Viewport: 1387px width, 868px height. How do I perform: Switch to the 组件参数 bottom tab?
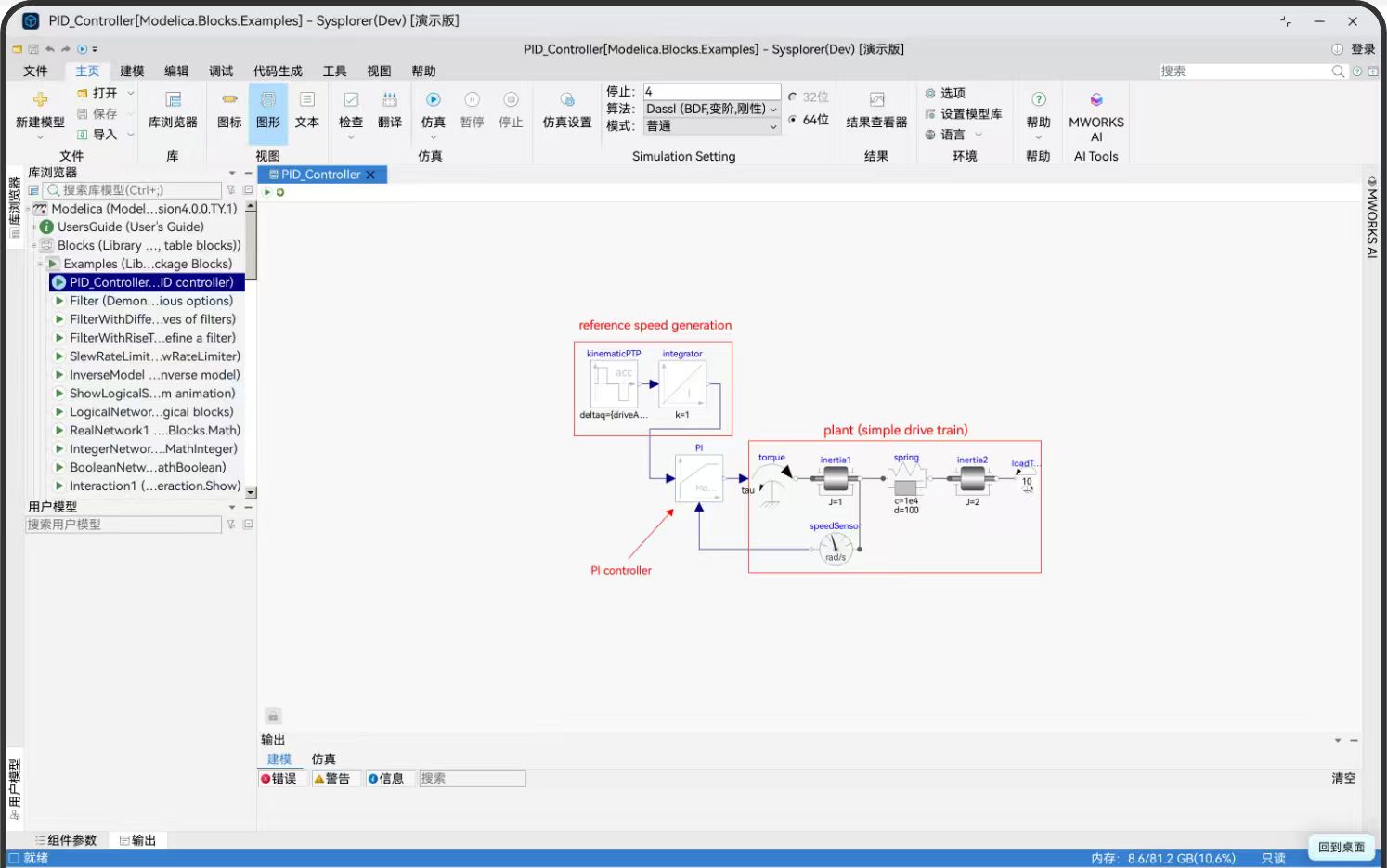coord(66,840)
